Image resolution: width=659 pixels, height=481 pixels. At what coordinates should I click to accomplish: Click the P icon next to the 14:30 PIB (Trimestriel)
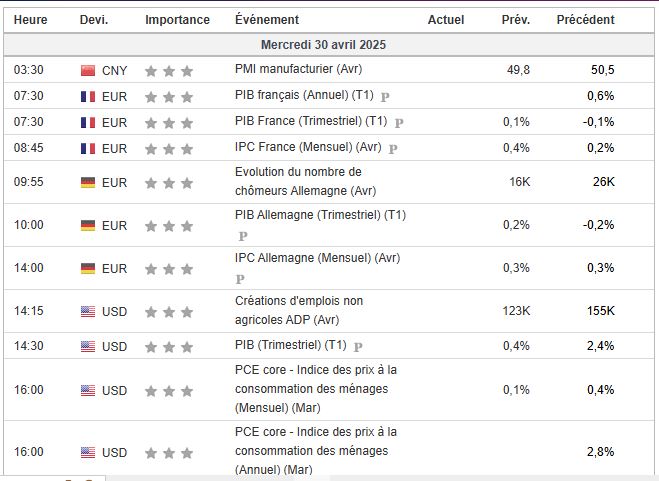coord(357,347)
